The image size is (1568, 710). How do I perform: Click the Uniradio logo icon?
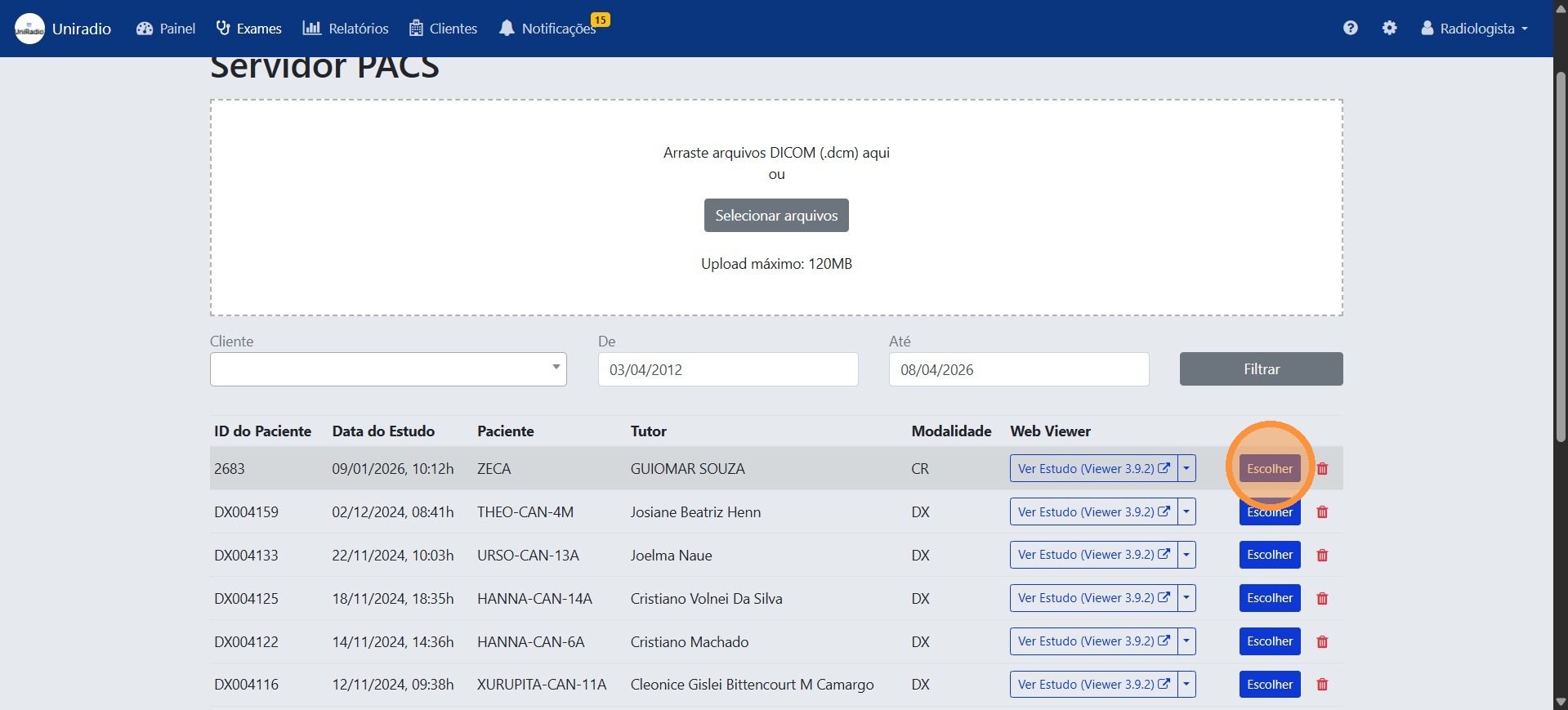pos(30,29)
